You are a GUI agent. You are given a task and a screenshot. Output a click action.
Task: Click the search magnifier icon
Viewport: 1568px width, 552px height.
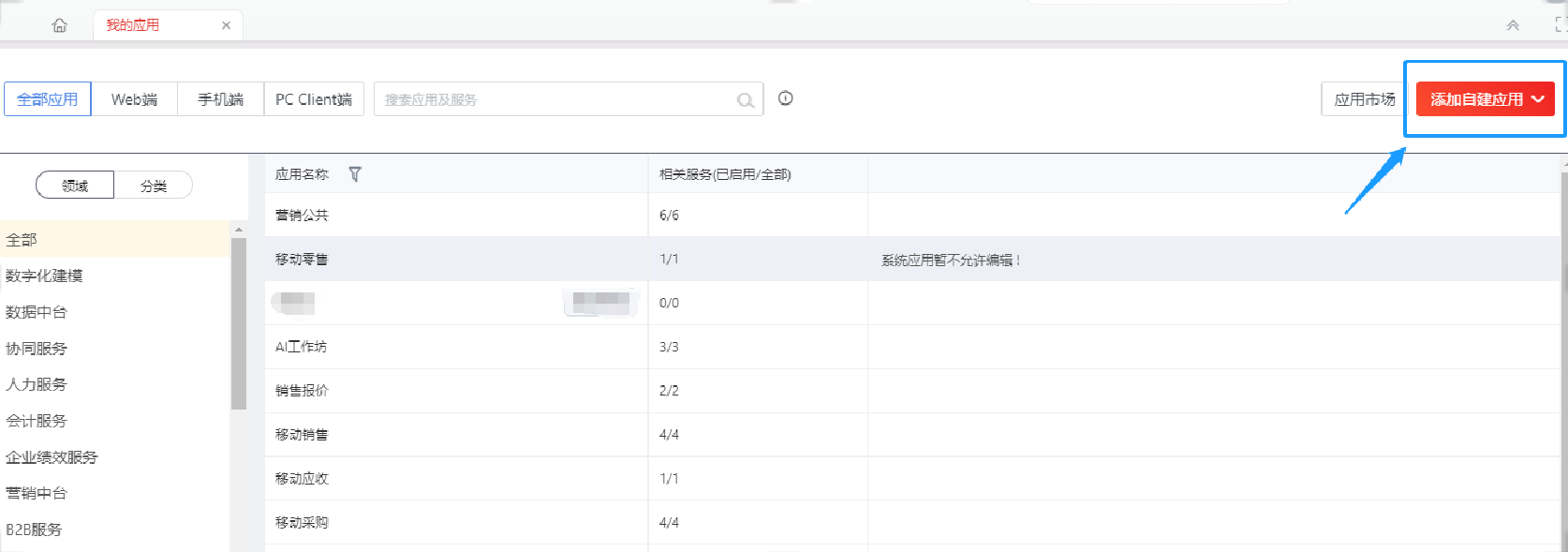(745, 100)
